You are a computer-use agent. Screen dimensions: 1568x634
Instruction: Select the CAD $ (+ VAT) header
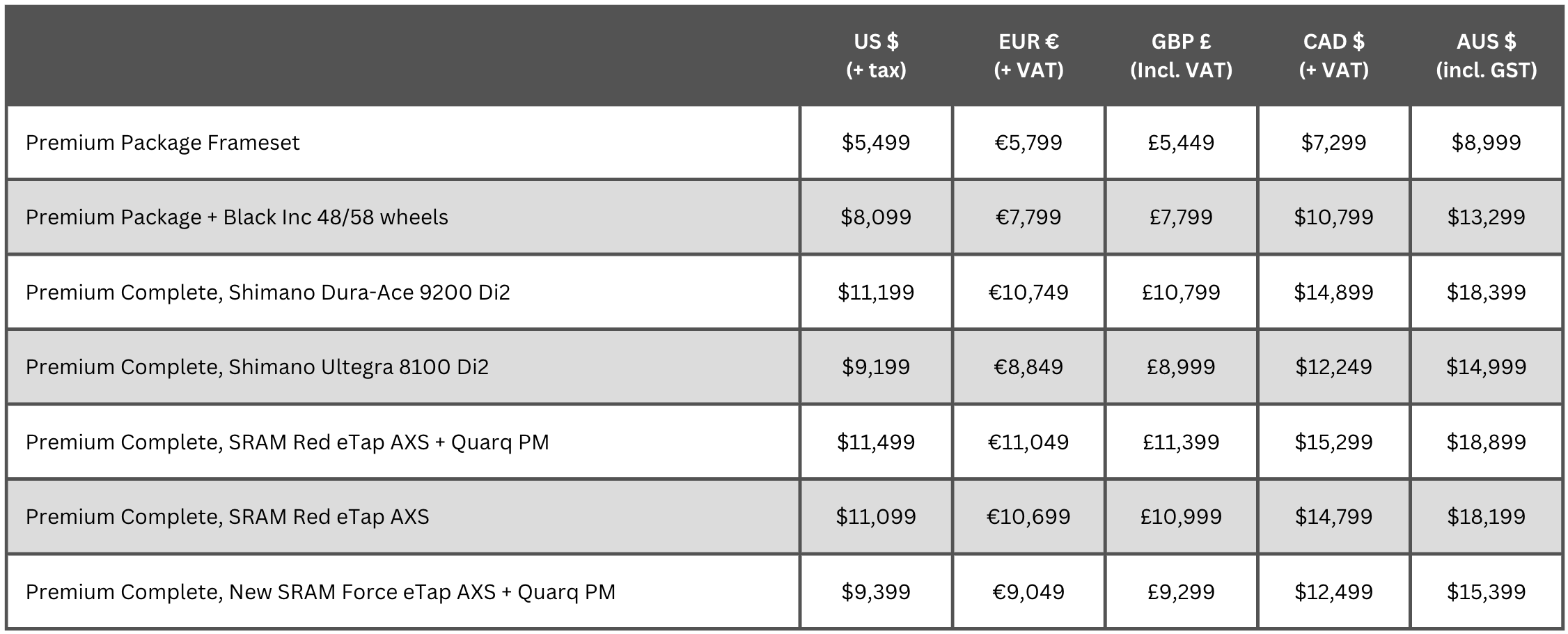(x=1333, y=56)
